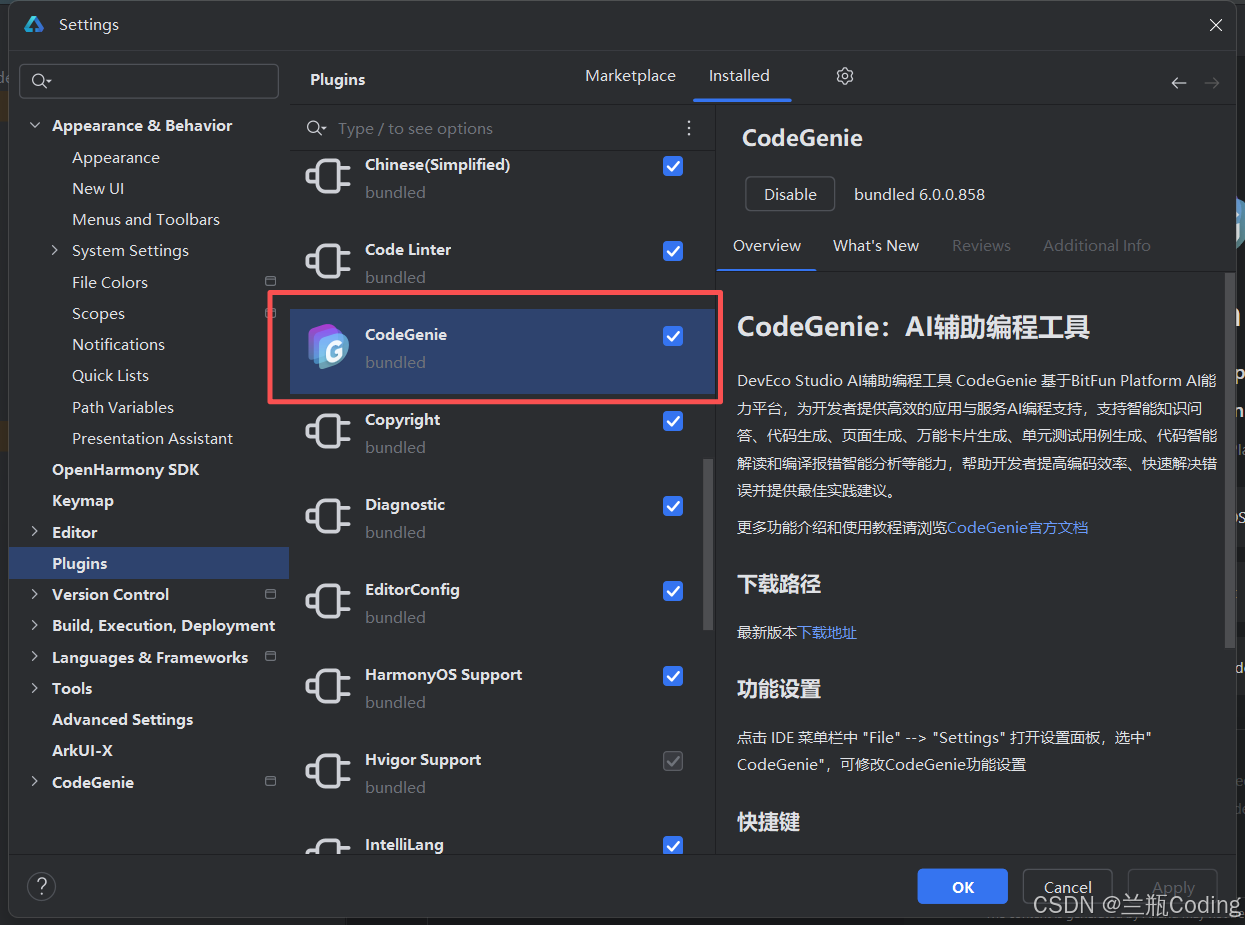Uncheck the Chinese(Simplified) plugin checkbox
Screen dimensions: 1245x925
pos(673,166)
